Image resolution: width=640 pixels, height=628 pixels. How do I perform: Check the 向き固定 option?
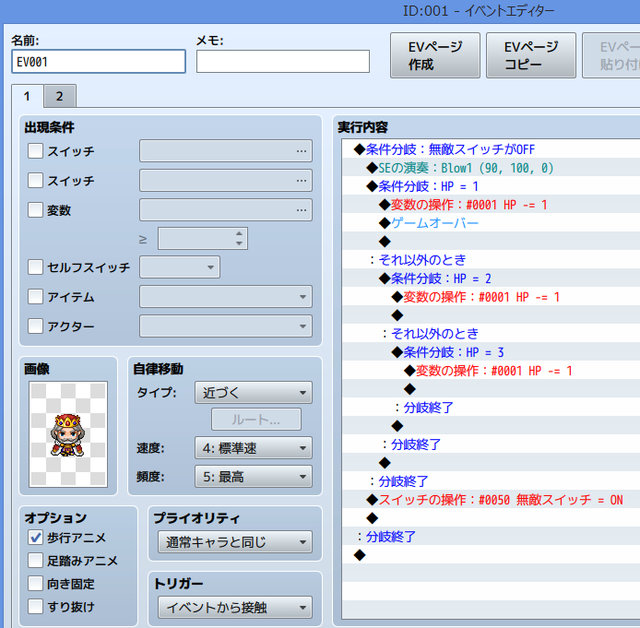(35, 584)
